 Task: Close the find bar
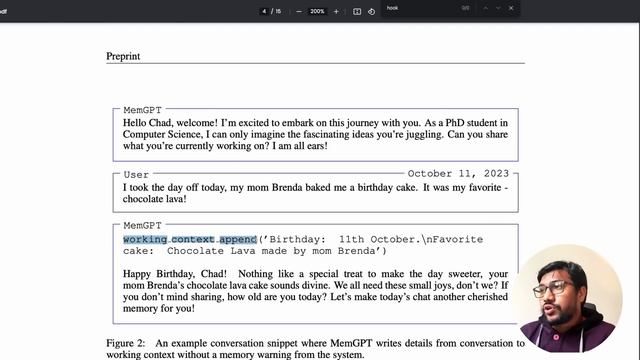511,8
